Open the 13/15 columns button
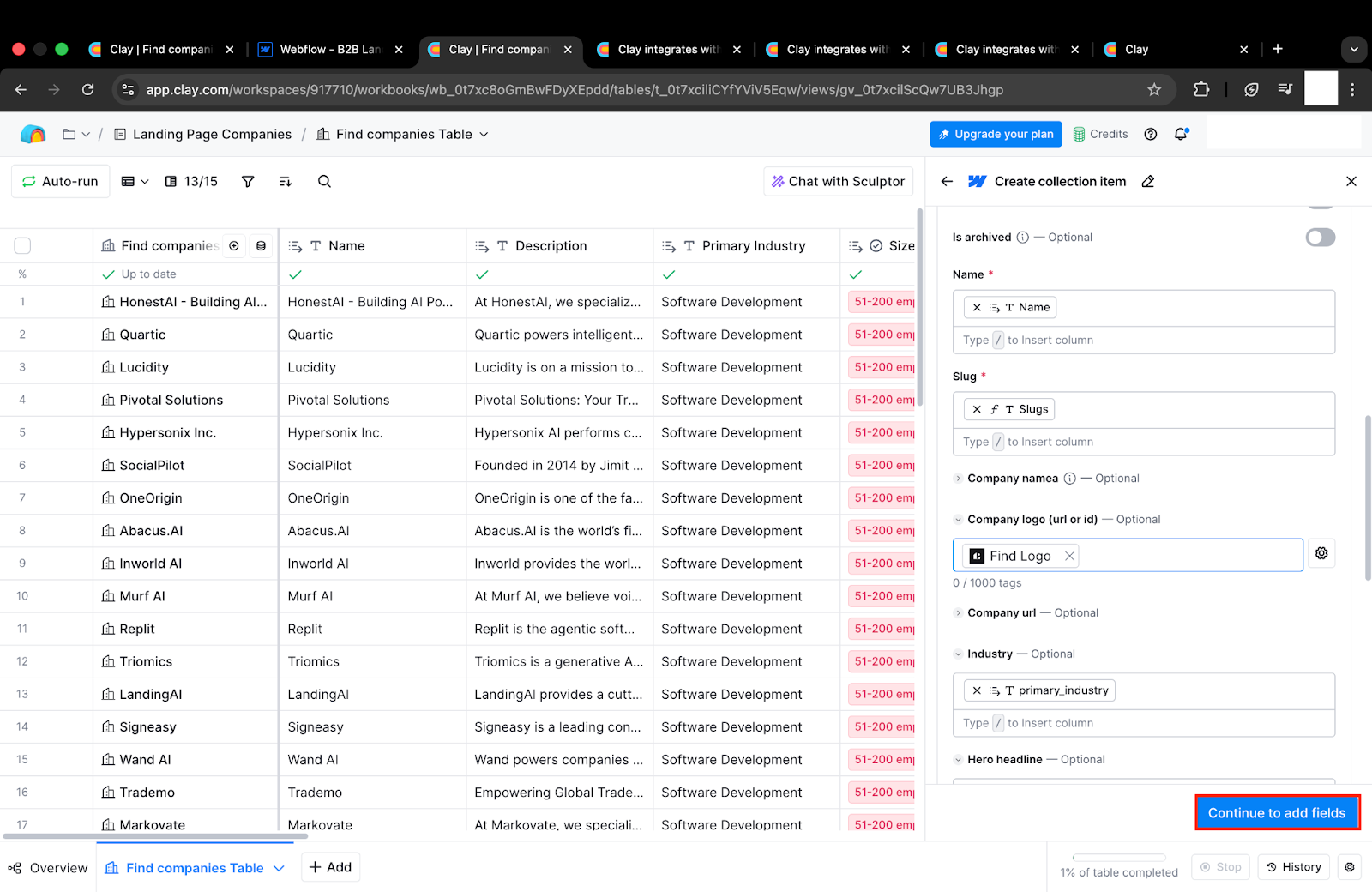1372x892 pixels. 191,181
